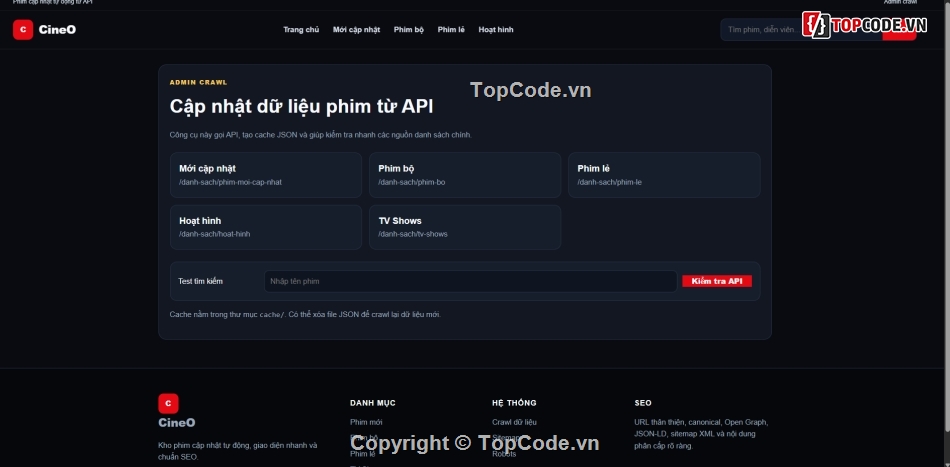Open Phim mới link in footer

(366, 422)
